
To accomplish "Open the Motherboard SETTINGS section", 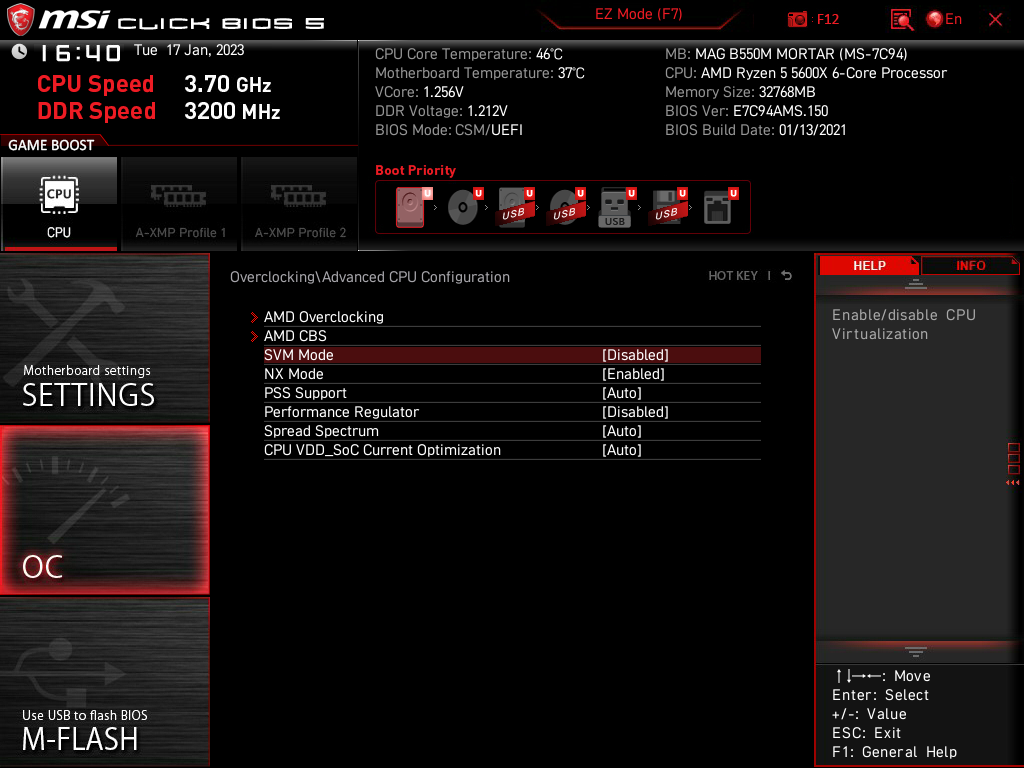I will point(104,338).
